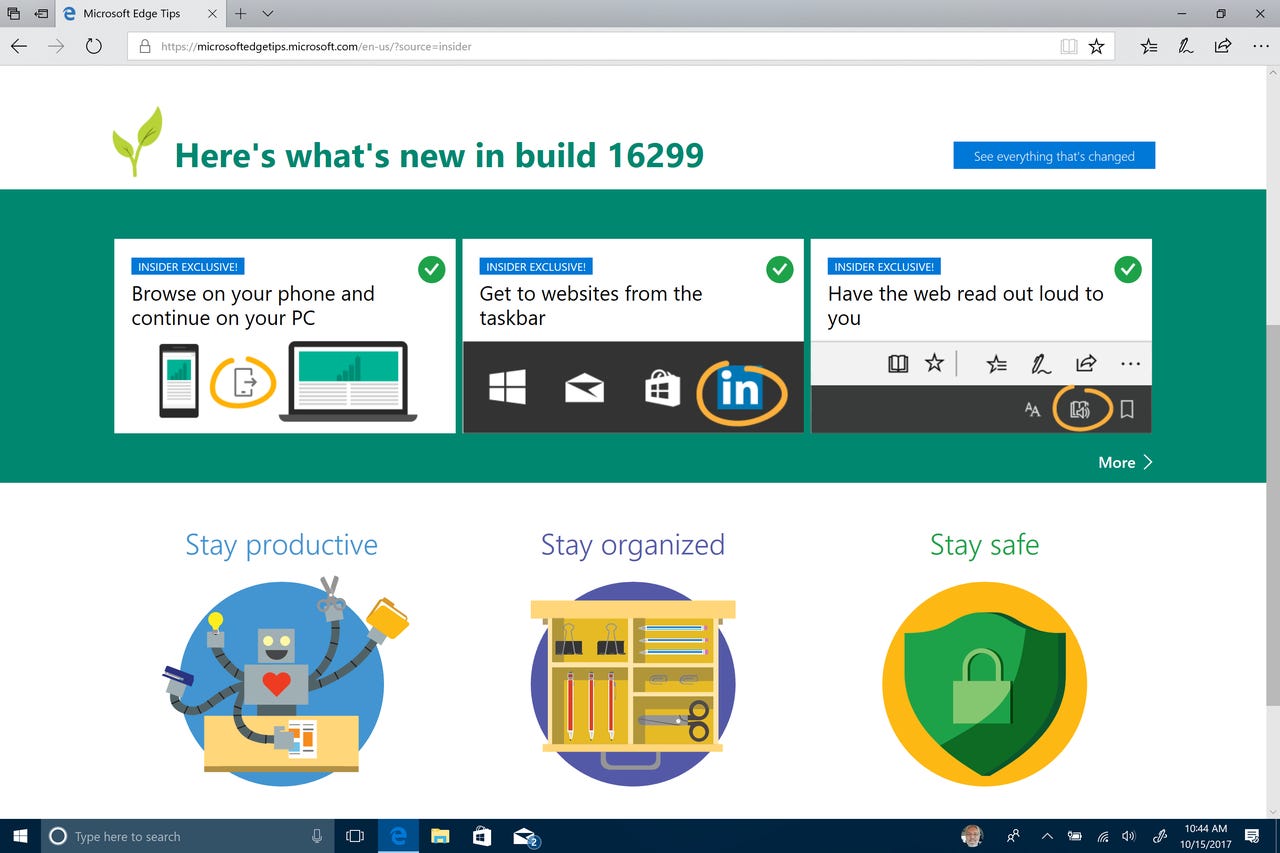Open Windows Ink Workspace from the tray
This screenshot has height=853, width=1280.
(x=1160, y=836)
